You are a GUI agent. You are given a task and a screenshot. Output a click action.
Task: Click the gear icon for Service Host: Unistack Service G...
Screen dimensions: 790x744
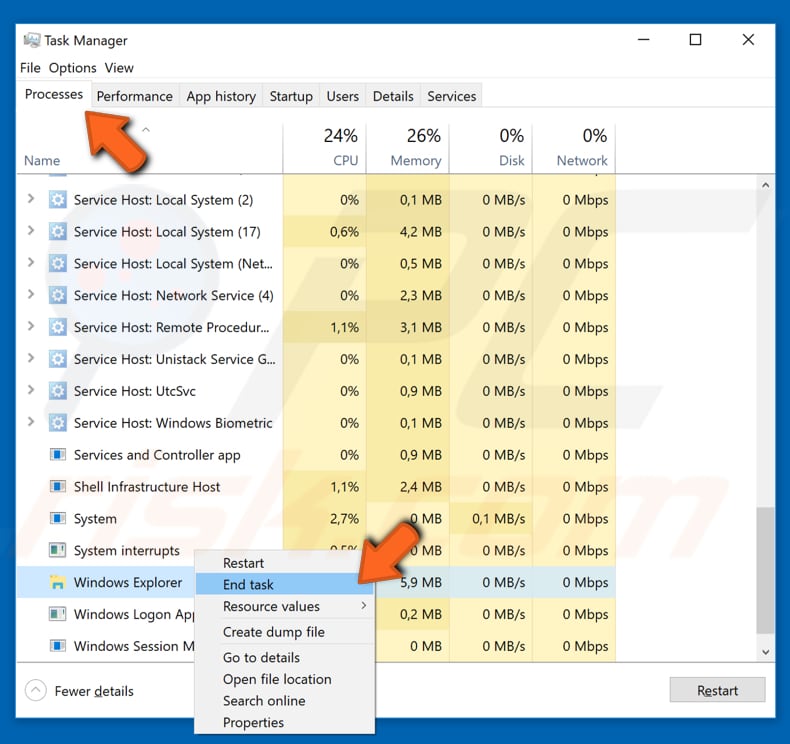tap(57, 359)
